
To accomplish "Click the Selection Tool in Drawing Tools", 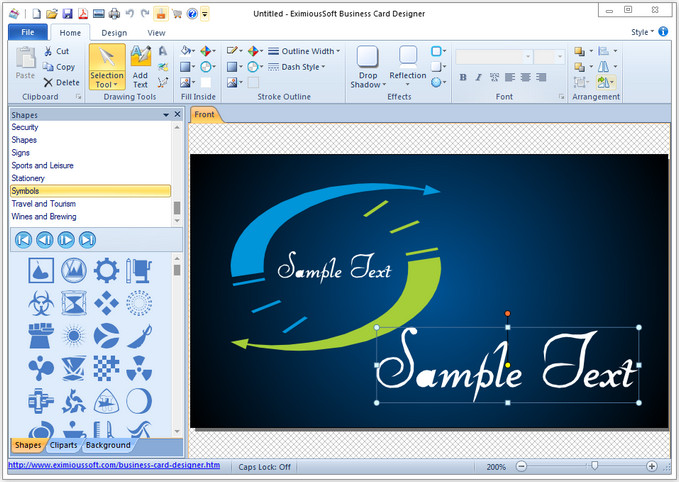I will (x=107, y=67).
